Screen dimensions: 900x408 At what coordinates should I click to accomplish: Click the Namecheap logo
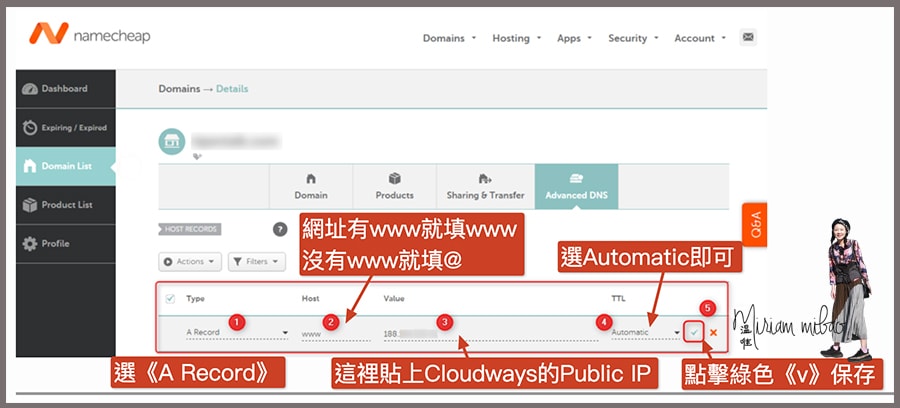tap(90, 34)
